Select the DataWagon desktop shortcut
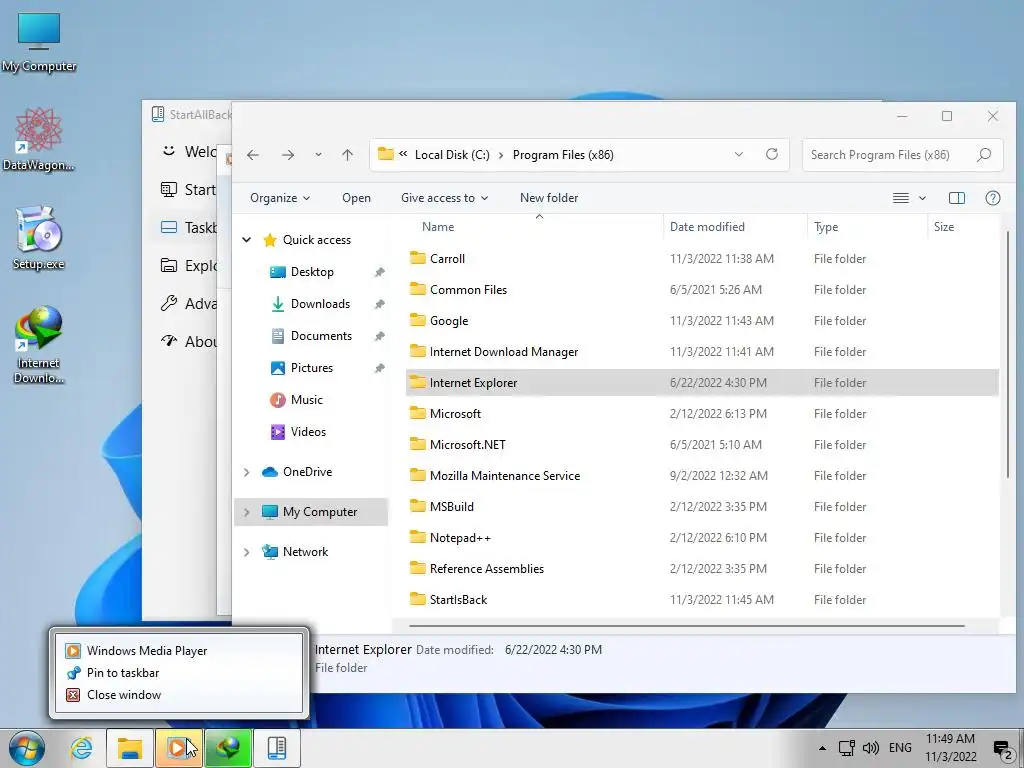Image resolution: width=1024 pixels, height=768 pixels. 39,140
